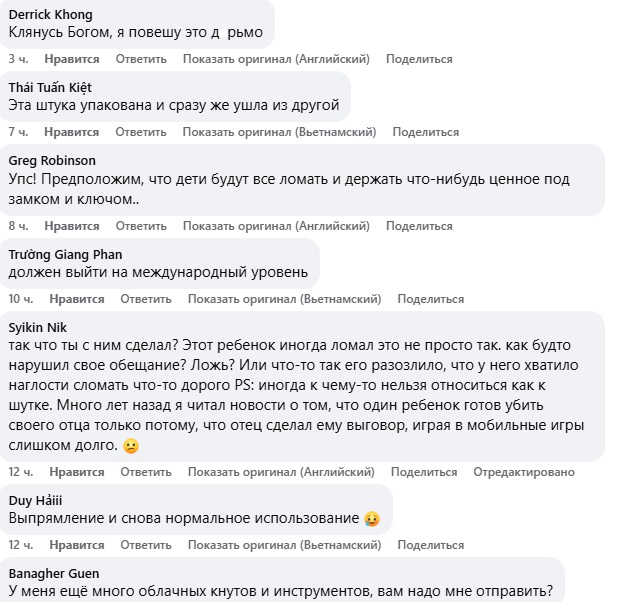Share Syikin Nik's comment
The width and height of the screenshot is (617, 602).
[424, 472]
